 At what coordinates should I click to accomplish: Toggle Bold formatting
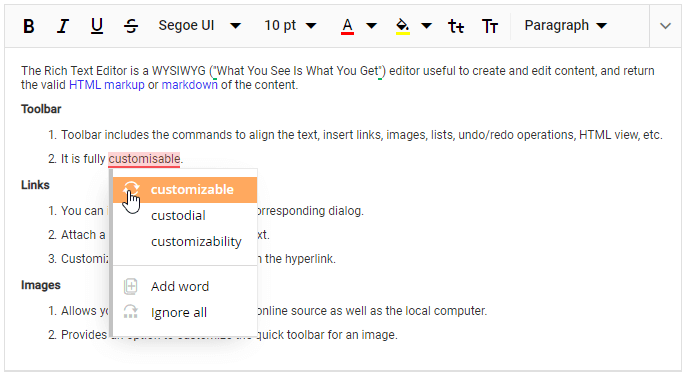pos(28,26)
